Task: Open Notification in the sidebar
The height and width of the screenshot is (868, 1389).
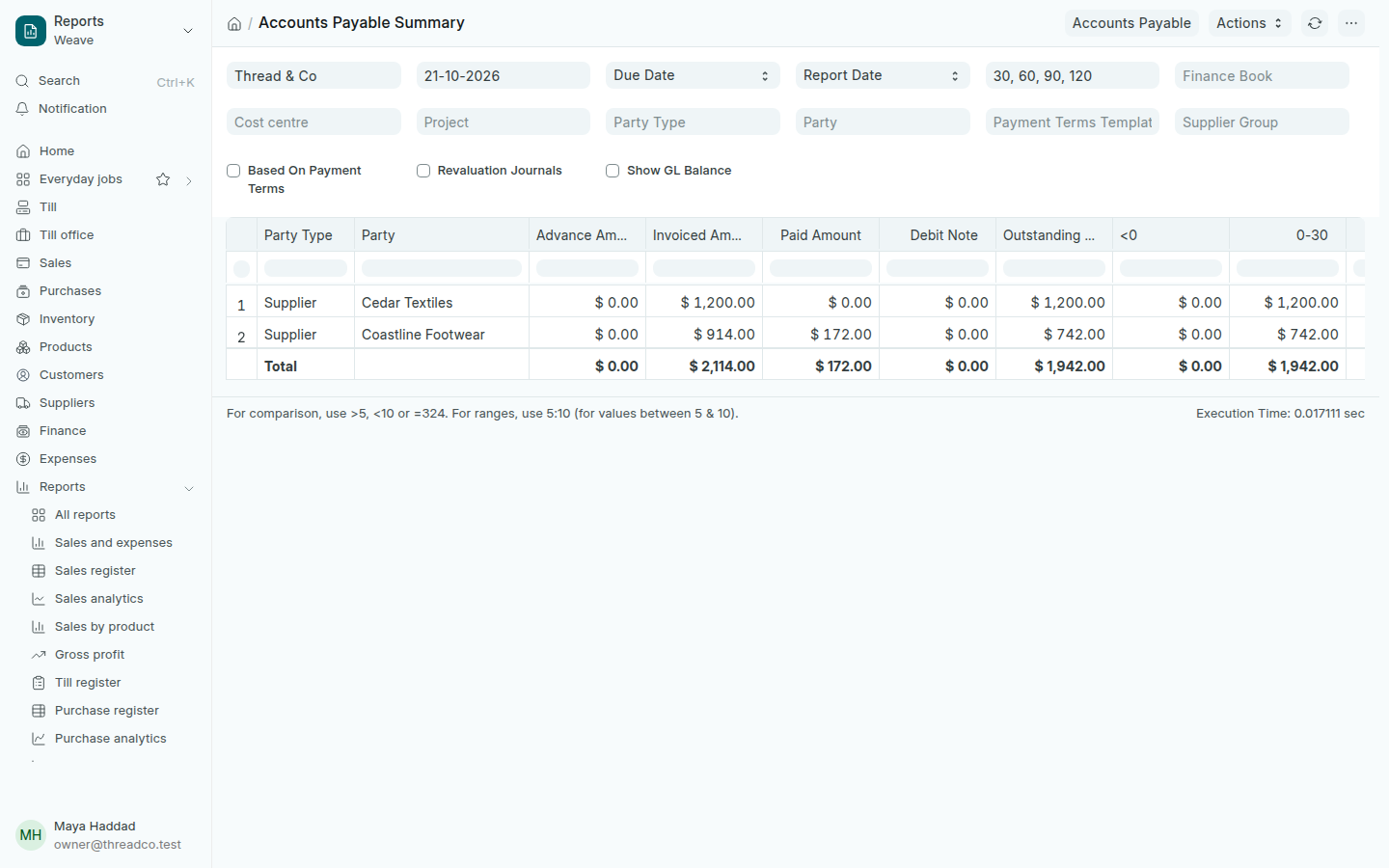Action: pyautogui.click(x=105, y=109)
